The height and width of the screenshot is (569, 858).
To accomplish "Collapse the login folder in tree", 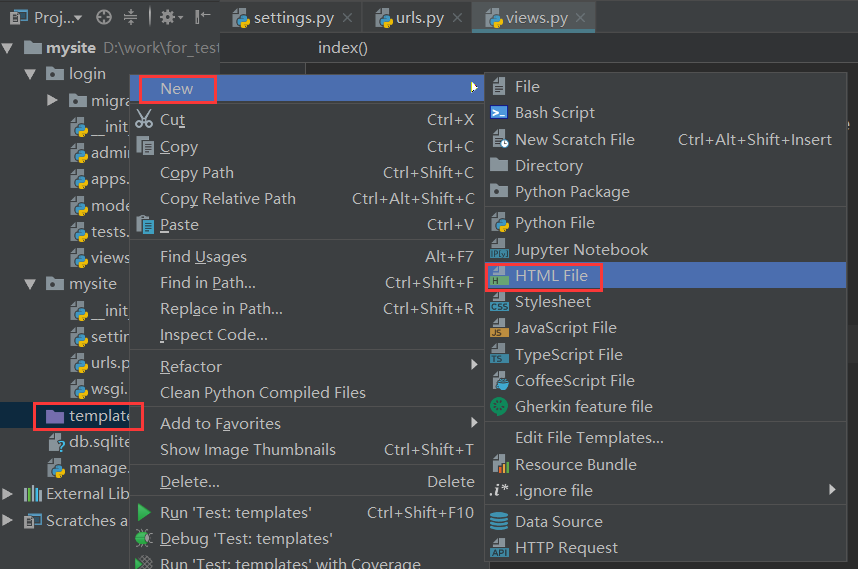I will pyautogui.click(x=30, y=74).
